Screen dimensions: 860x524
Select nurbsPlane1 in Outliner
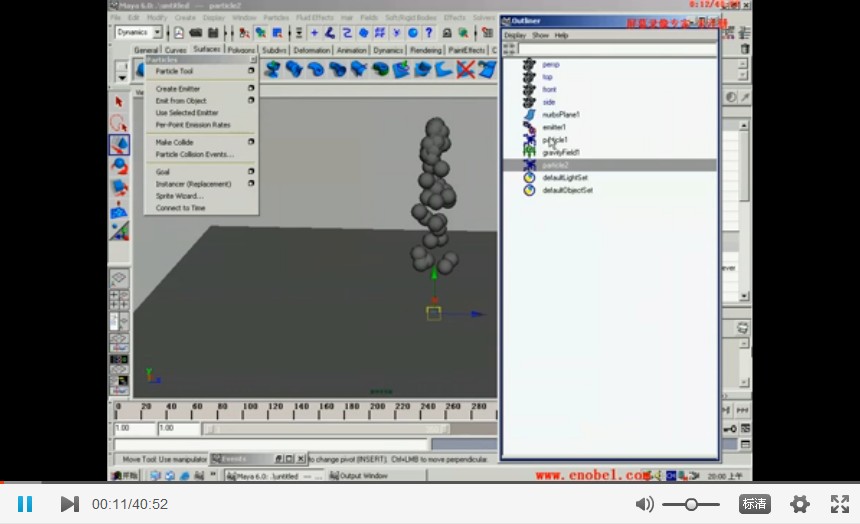pos(561,115)
